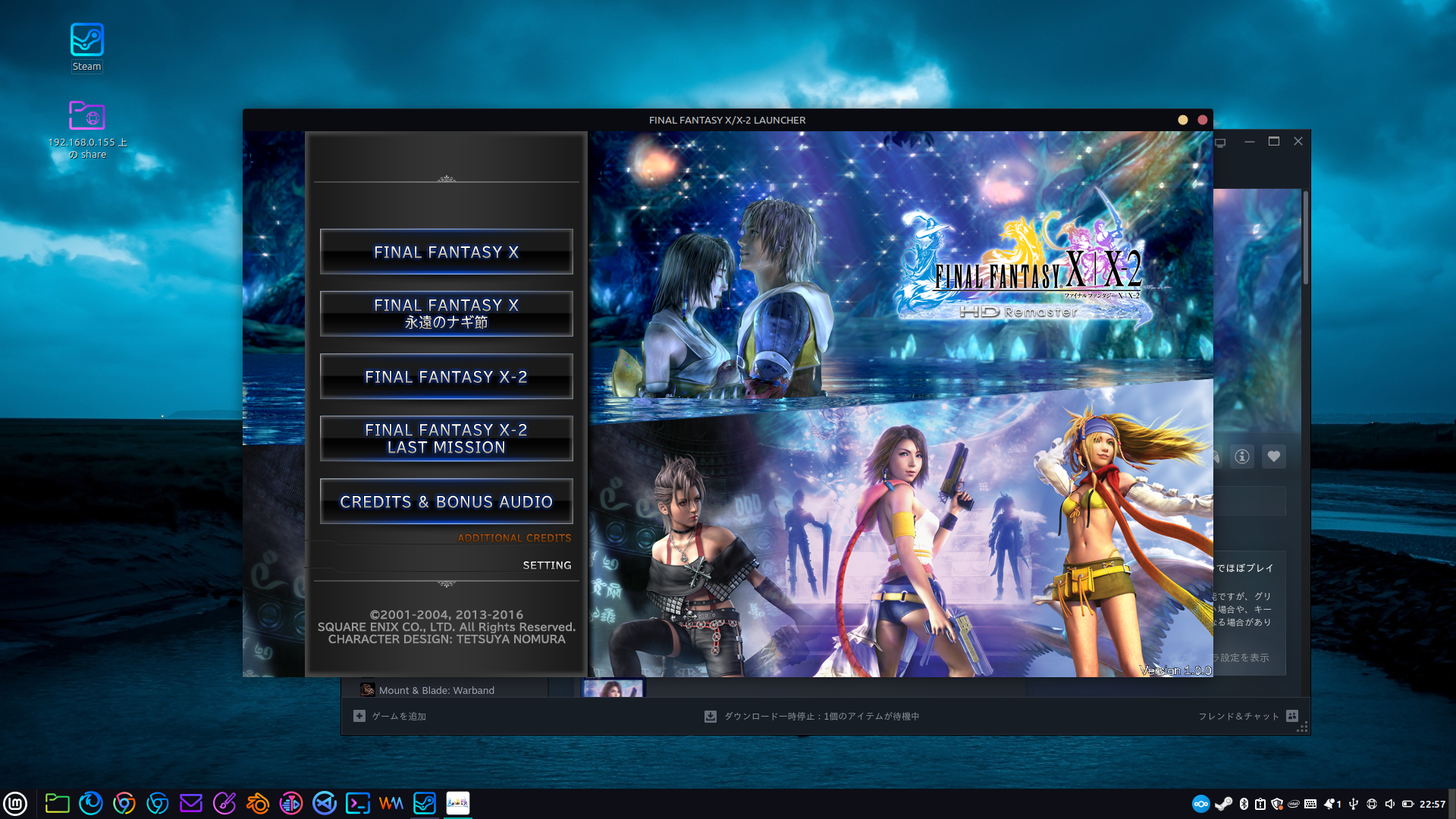Open the network tray icon
The height and width of the screenshot is (819, 1456).
point(1372,804)
